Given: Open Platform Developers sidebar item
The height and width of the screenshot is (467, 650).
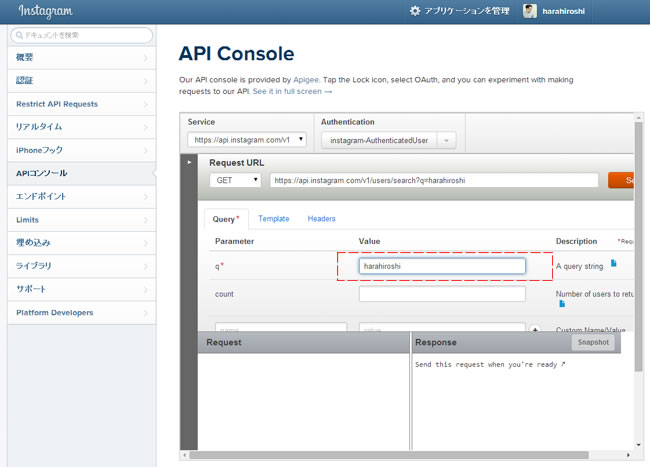Looking at the screenshot, I should click(x=82, y=312).
